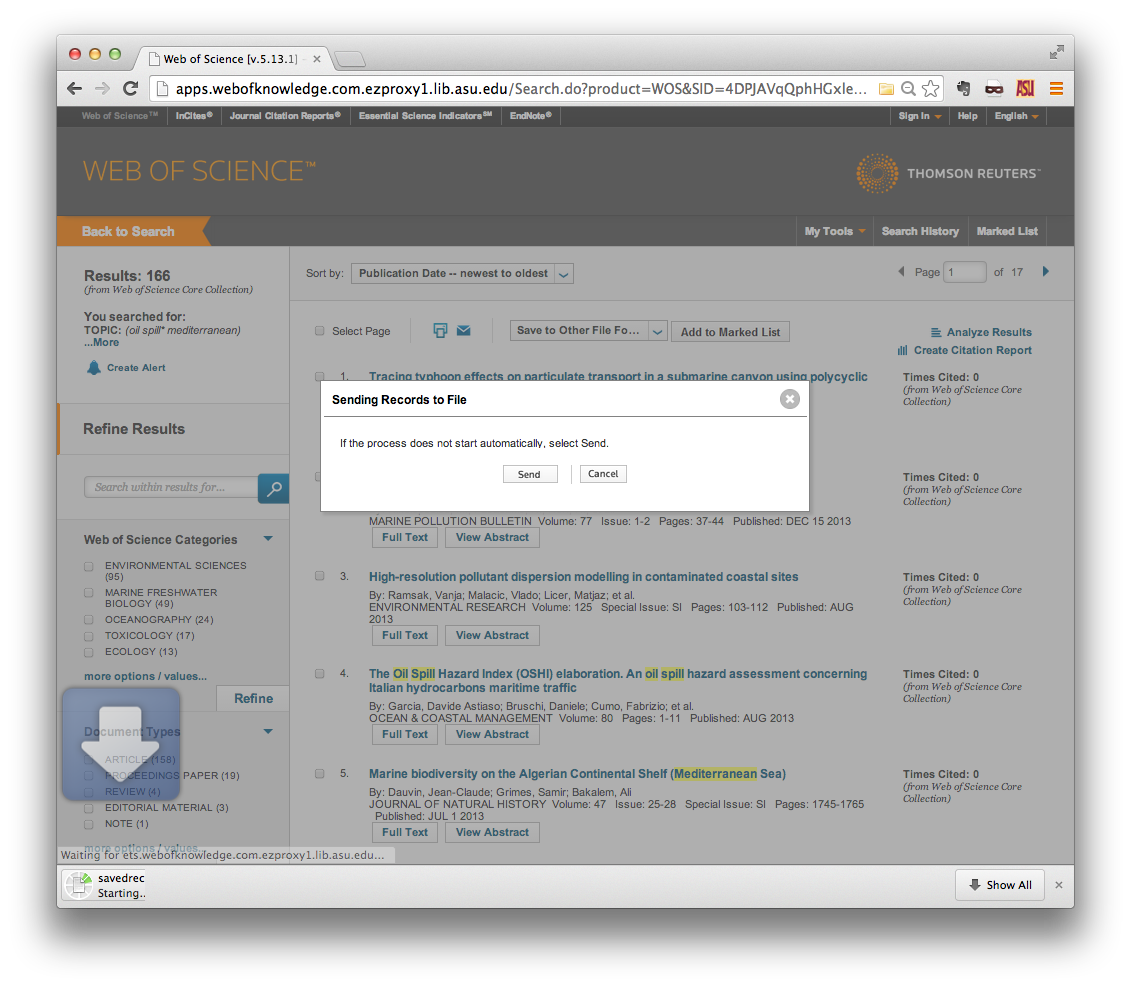Click the Create Alert bell icon
The height and width of the screenshot is (987, 1131).
(94, 367)
